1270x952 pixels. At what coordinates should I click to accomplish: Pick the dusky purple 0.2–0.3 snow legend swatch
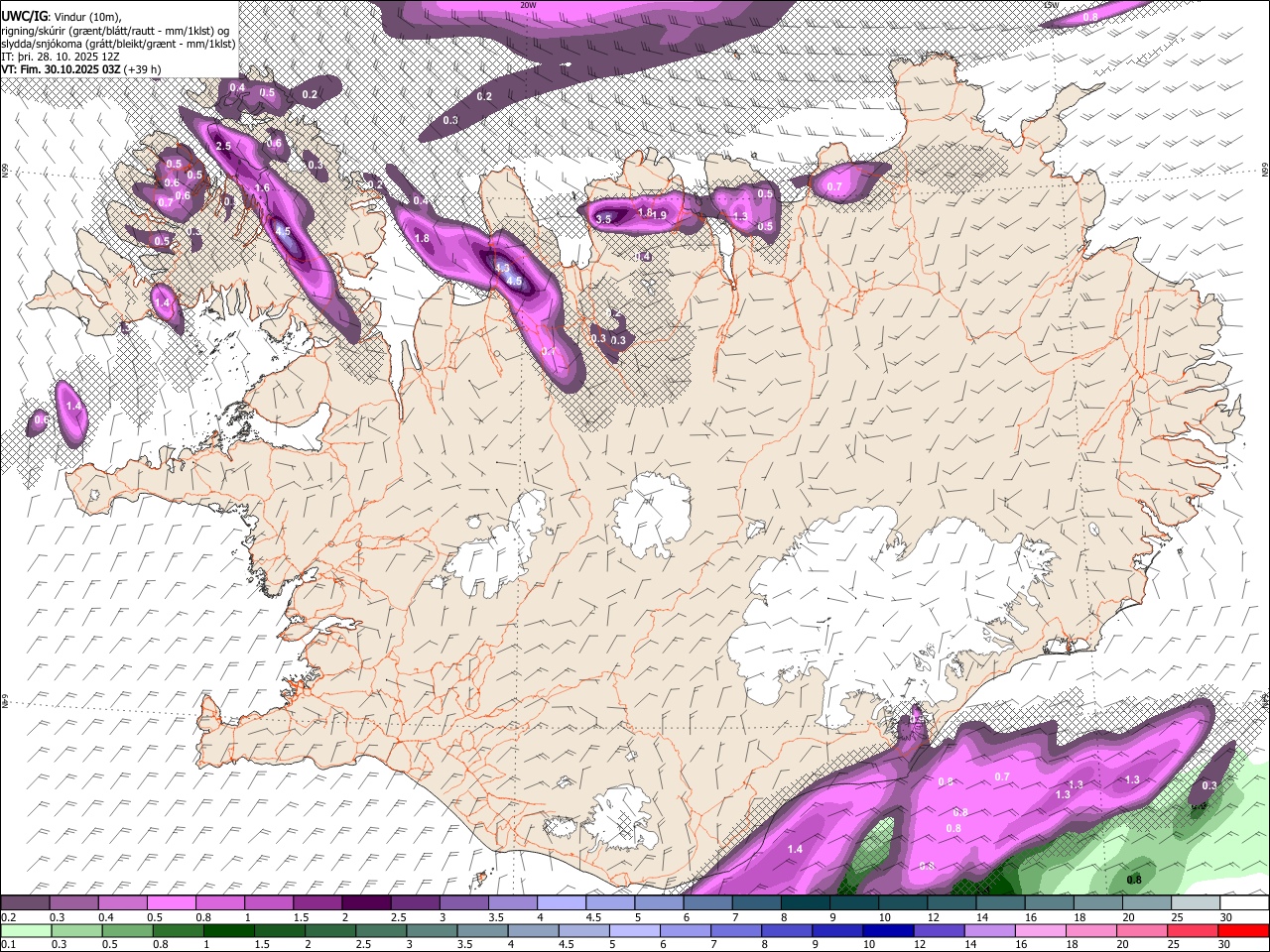tap(26, 902)
